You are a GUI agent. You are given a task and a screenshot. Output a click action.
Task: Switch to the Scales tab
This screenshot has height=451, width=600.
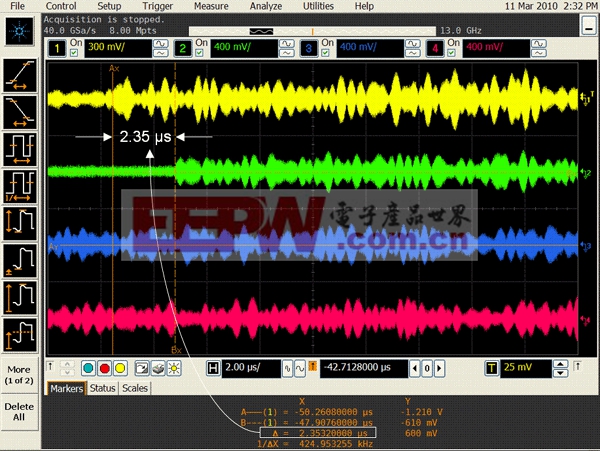[x=135, y=388]
